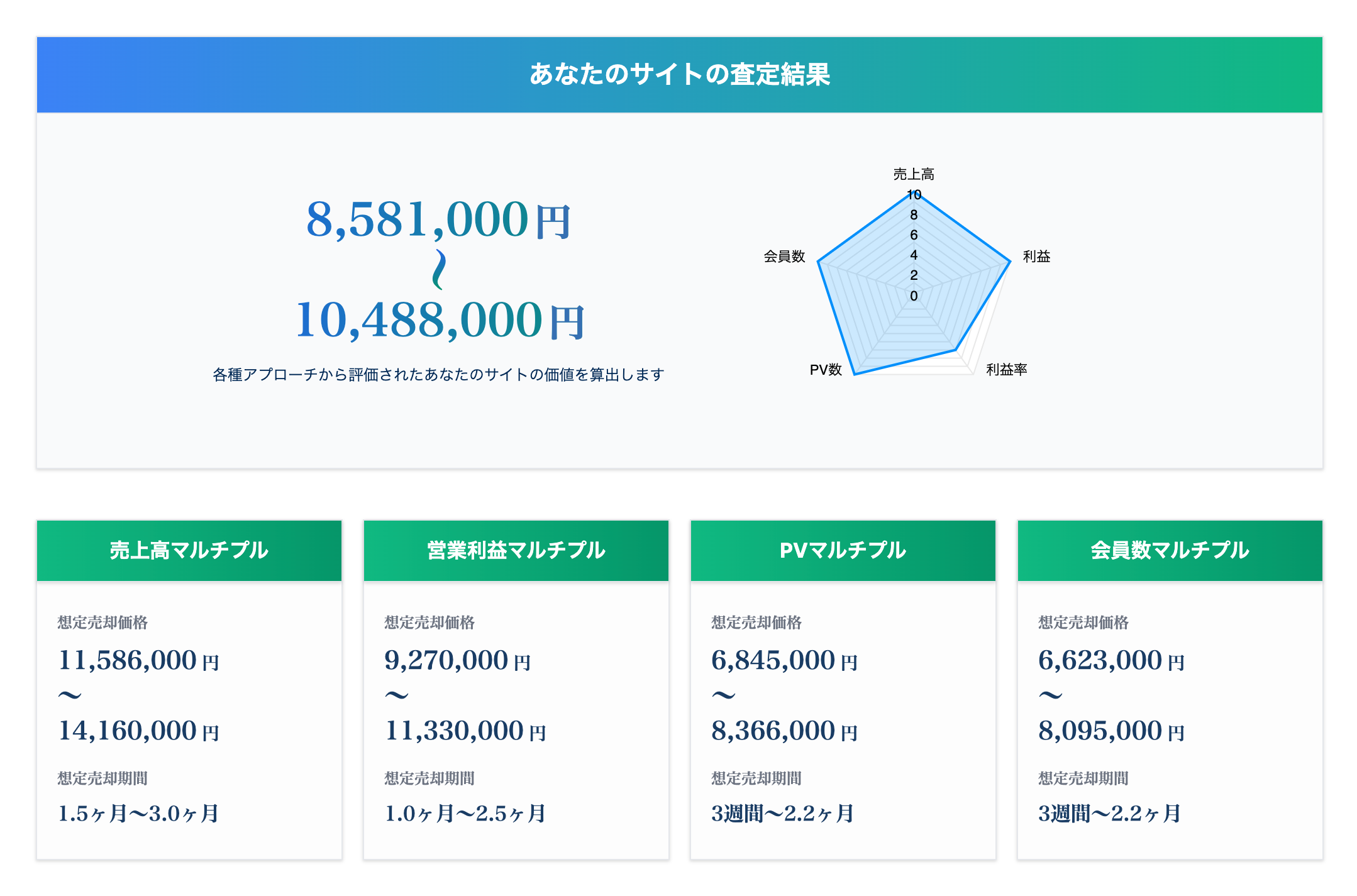1357x896 pixels.
Task: Click the explanation text below the valuation range
Action: [x=438, y=375]
